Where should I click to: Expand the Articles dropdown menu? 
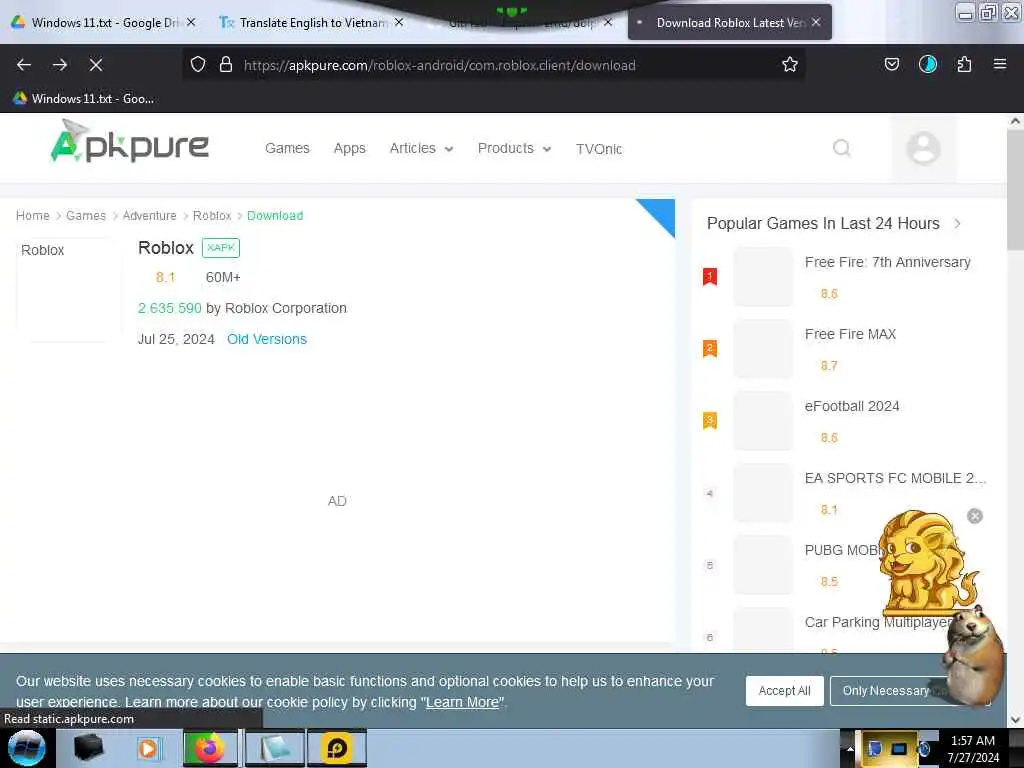pyautogui.click(x=421, y=148)
